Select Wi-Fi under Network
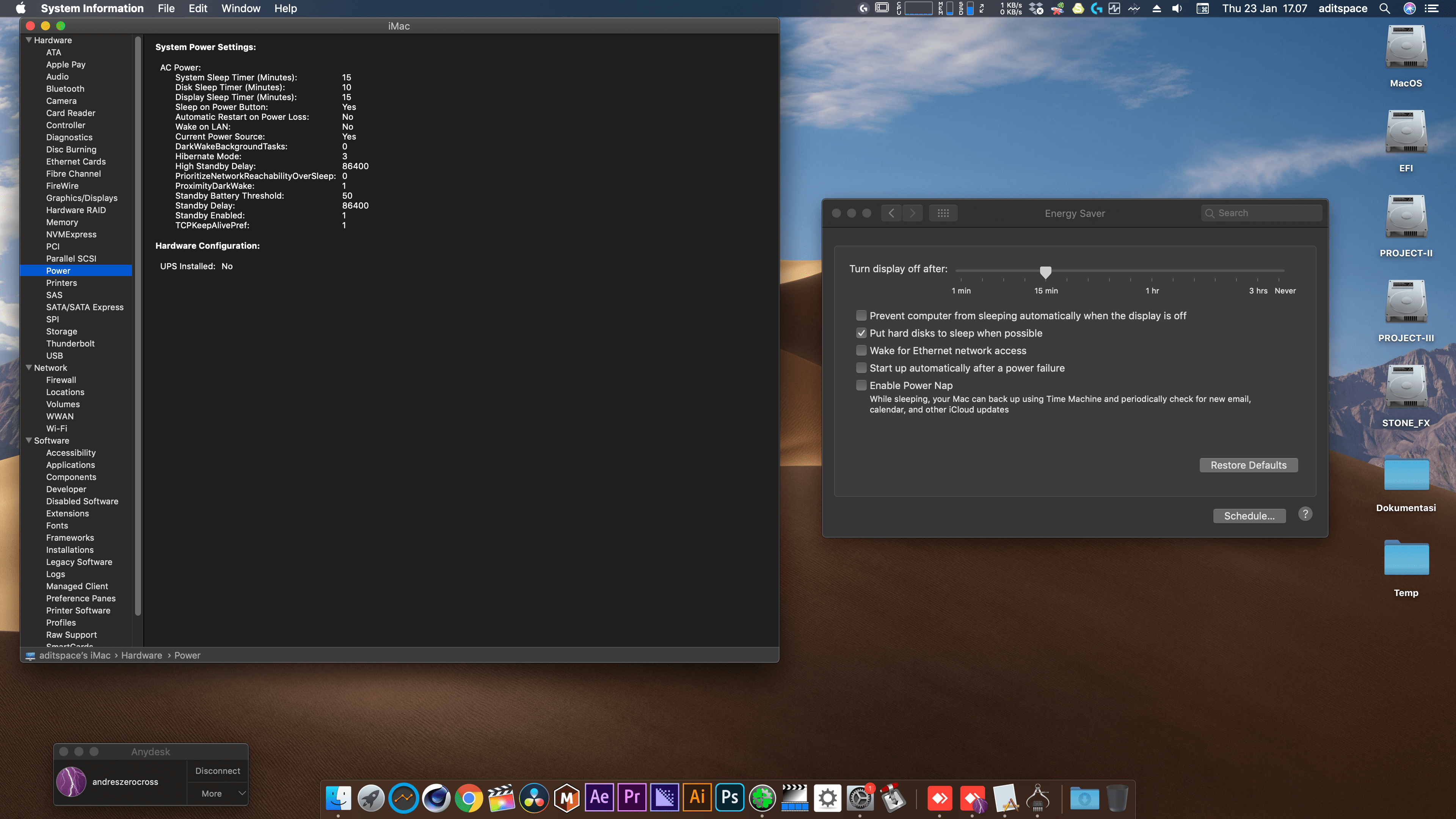1456x819 pixels. coord(56,428)
